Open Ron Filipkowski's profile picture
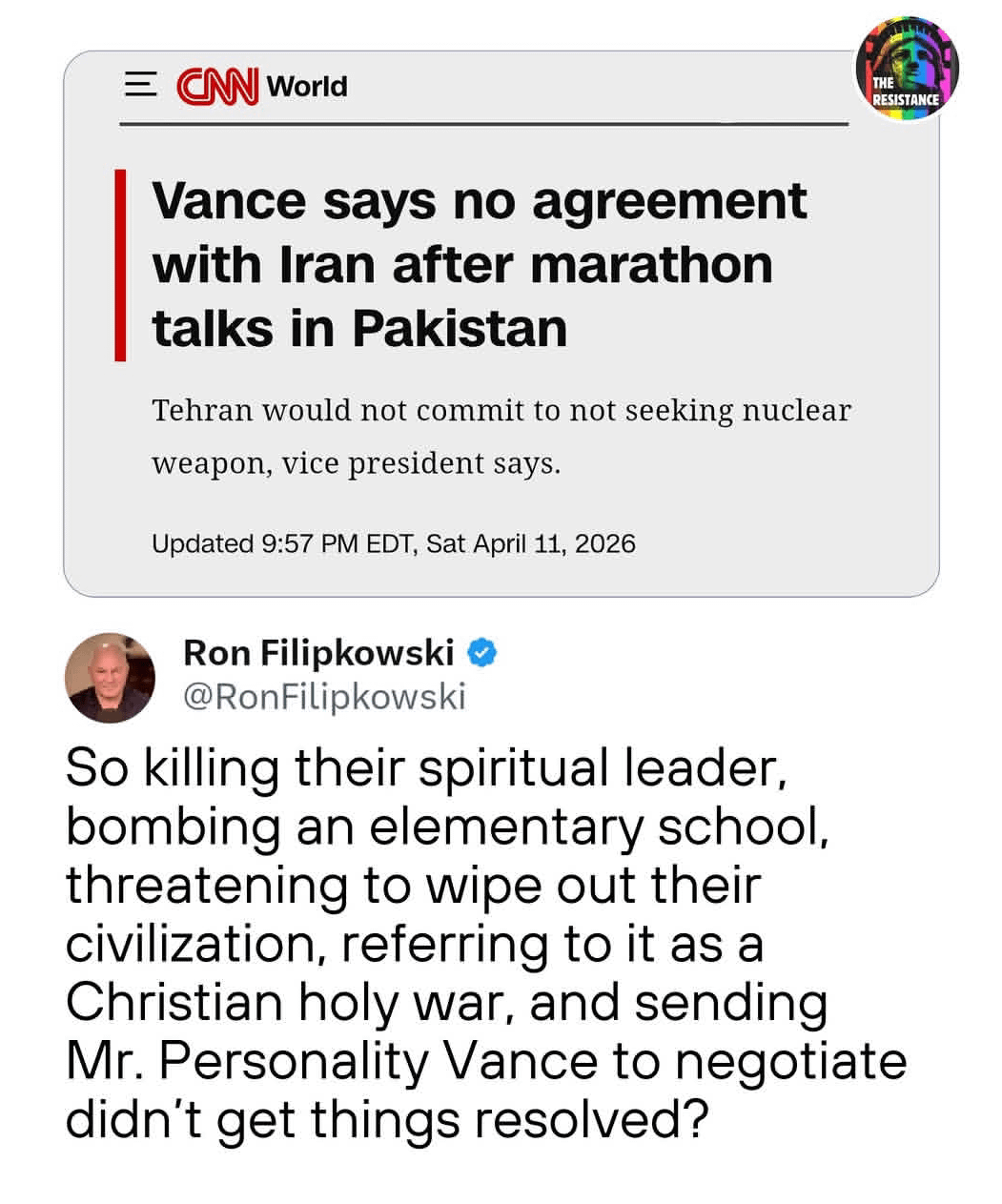Screen dimensions: 1002x1204 tap(110, 677)
